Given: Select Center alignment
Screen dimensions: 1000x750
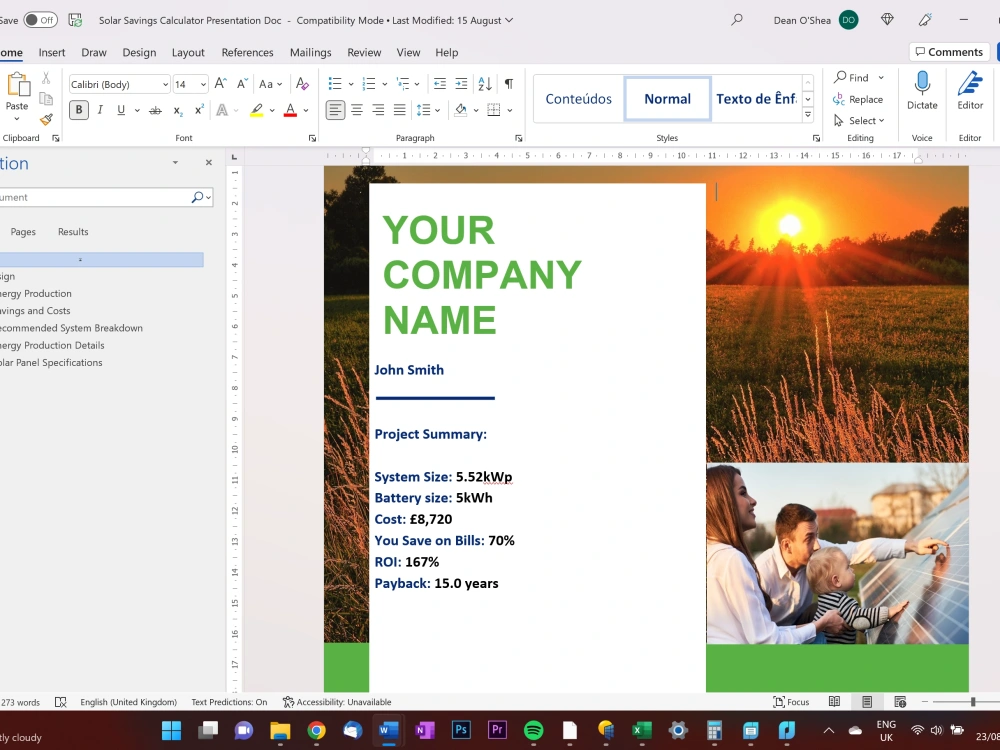Looking at the screenshot, I should 357,110.
